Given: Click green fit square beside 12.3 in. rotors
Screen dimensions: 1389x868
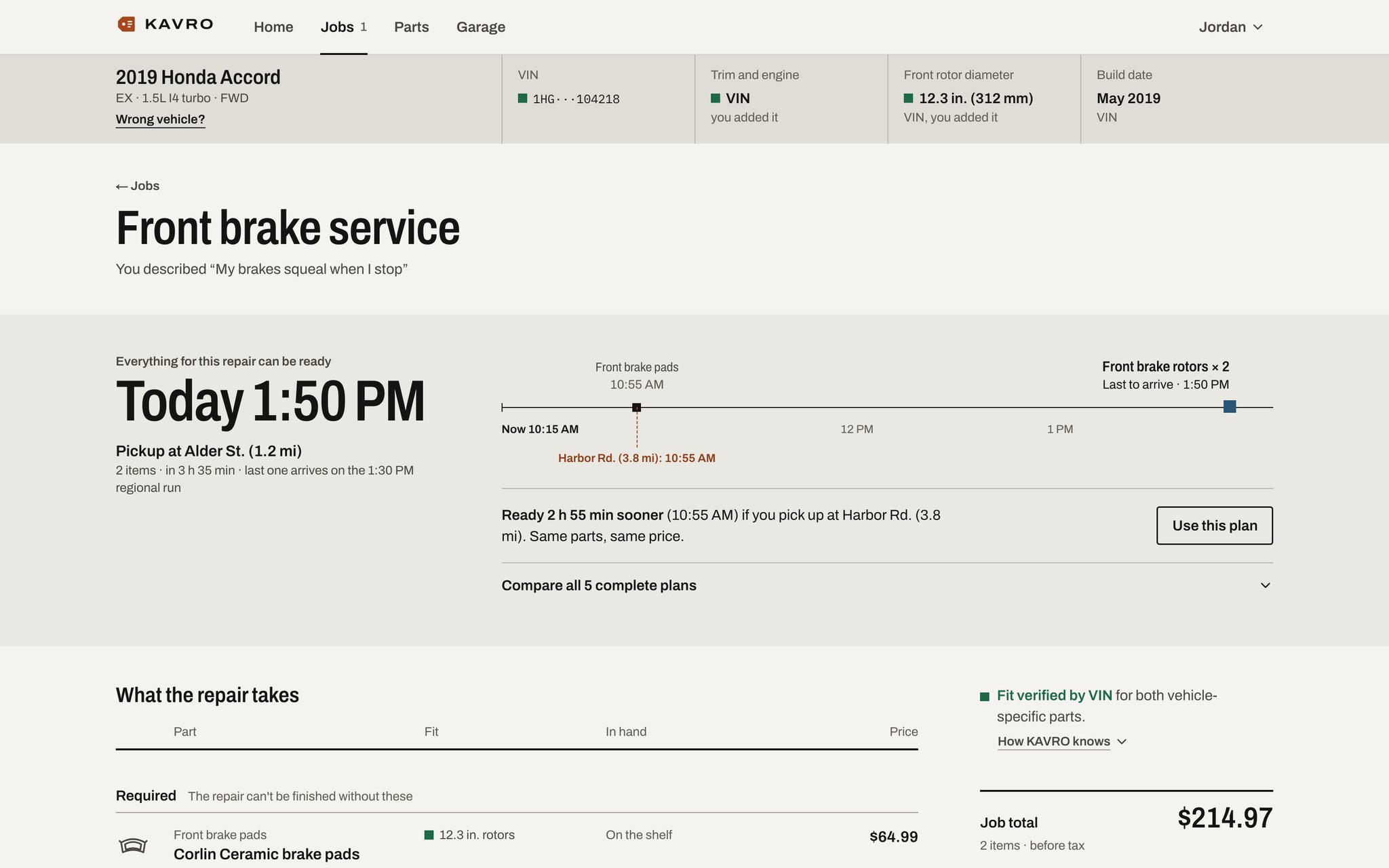Looking at the screenshot, I should (x=429, y=835).
